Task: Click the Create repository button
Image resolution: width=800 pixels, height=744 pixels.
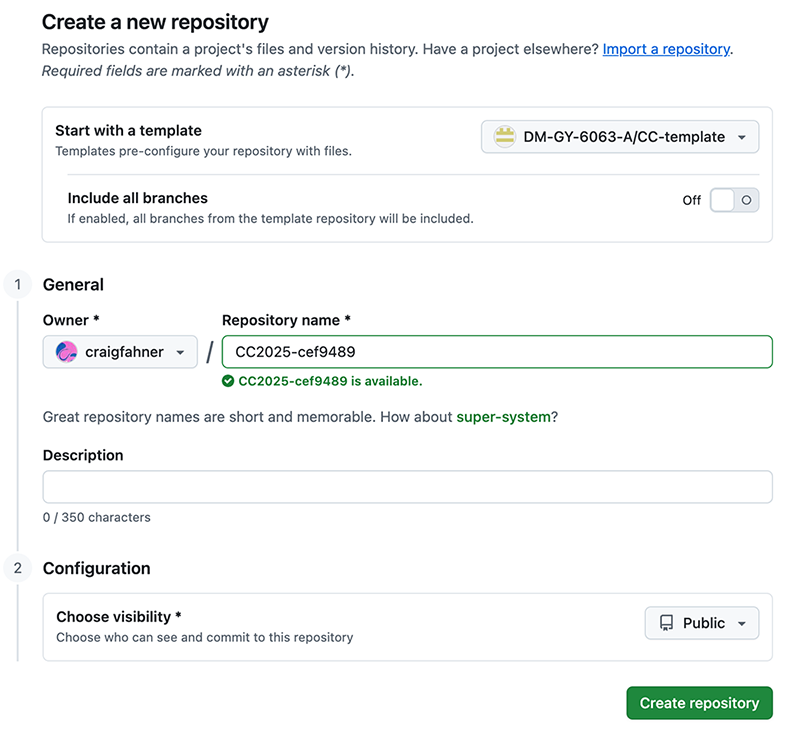Action: click(699, 703)
